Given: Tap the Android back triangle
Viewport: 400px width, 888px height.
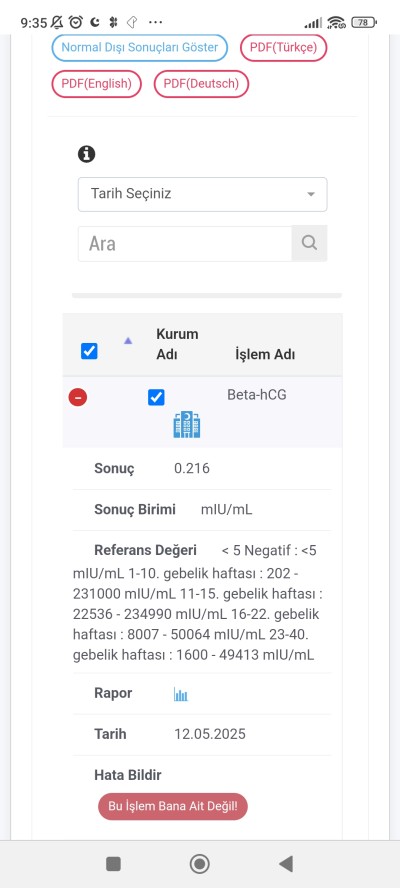Looking at the screenshot, I should [286, 864].
